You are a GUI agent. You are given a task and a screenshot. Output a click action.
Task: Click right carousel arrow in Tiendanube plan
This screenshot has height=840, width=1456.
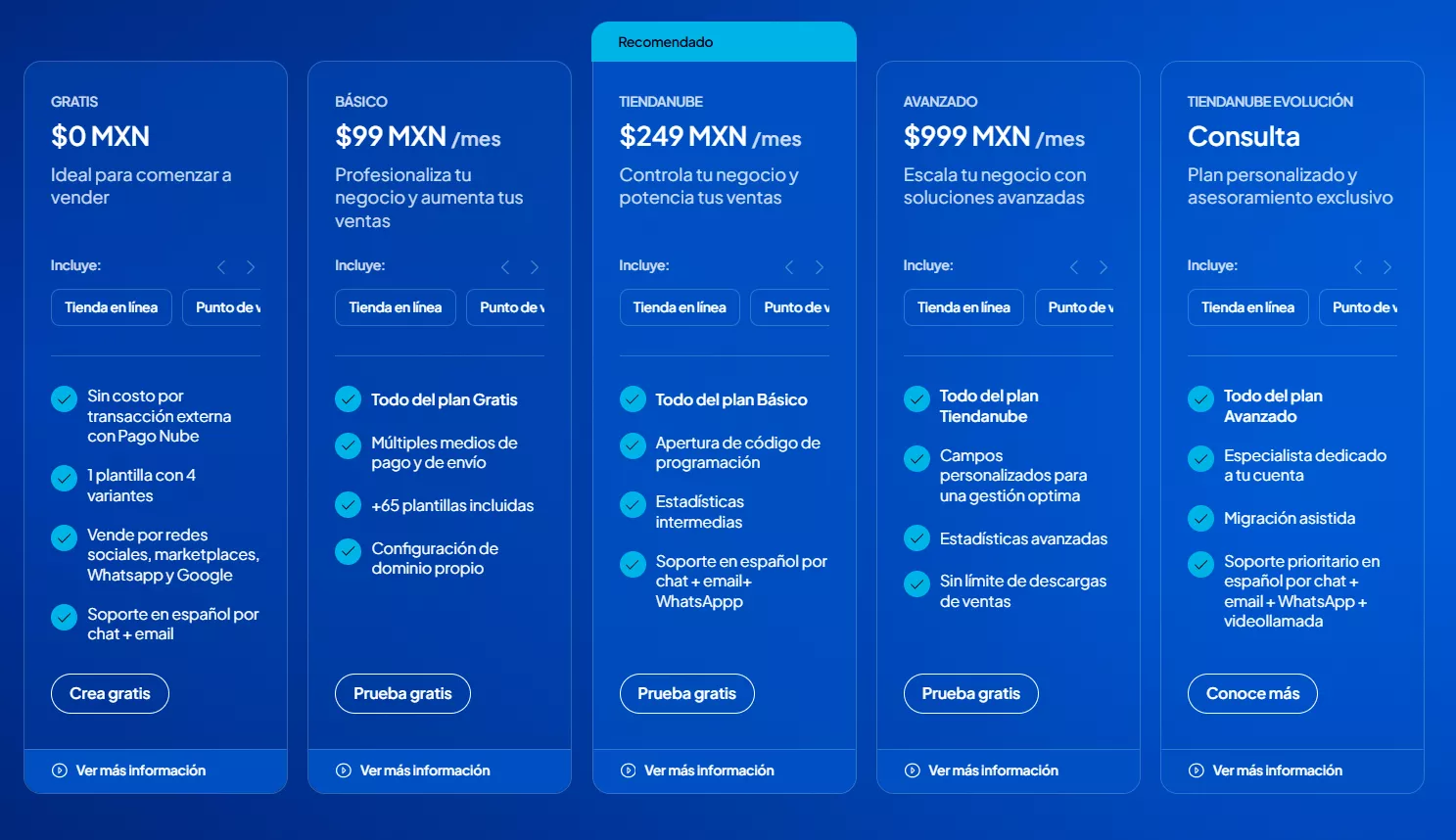coord(820,267)
